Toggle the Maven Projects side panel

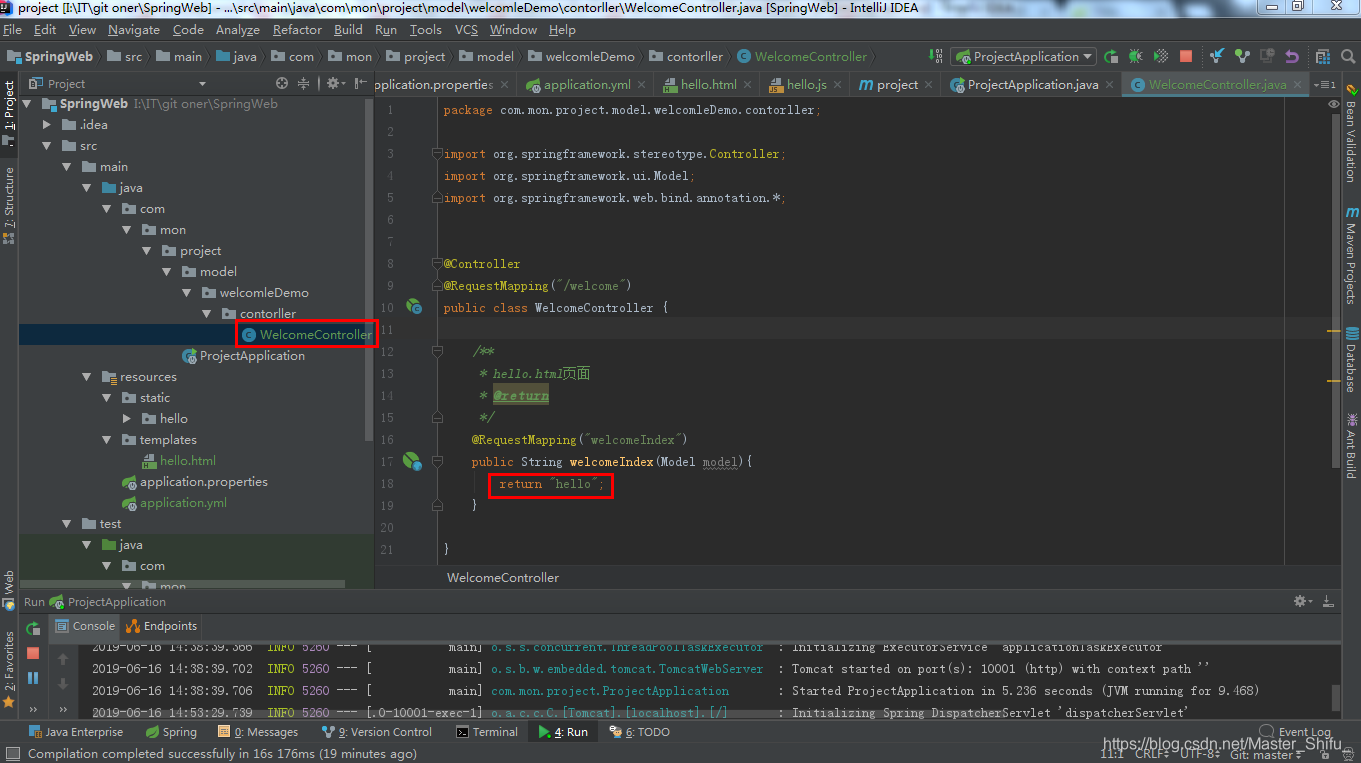[x=1351, y=255]
